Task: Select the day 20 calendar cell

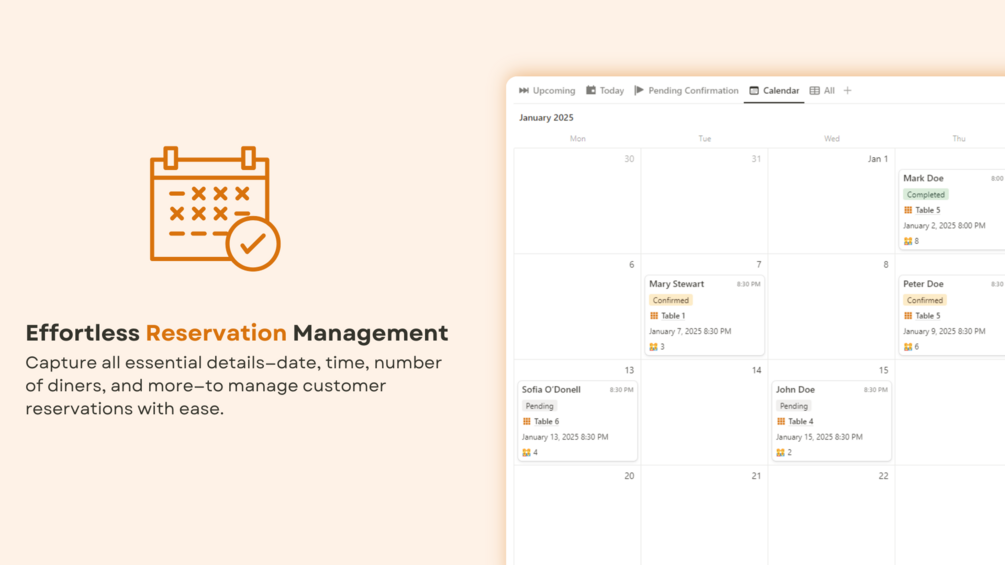Action: point(577,516)
